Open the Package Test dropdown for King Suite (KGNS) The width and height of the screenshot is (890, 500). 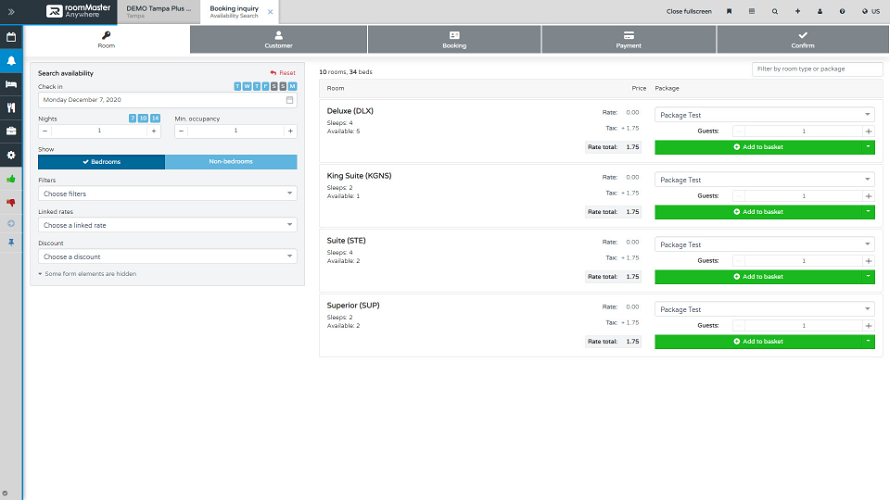(x=765, y=179)
